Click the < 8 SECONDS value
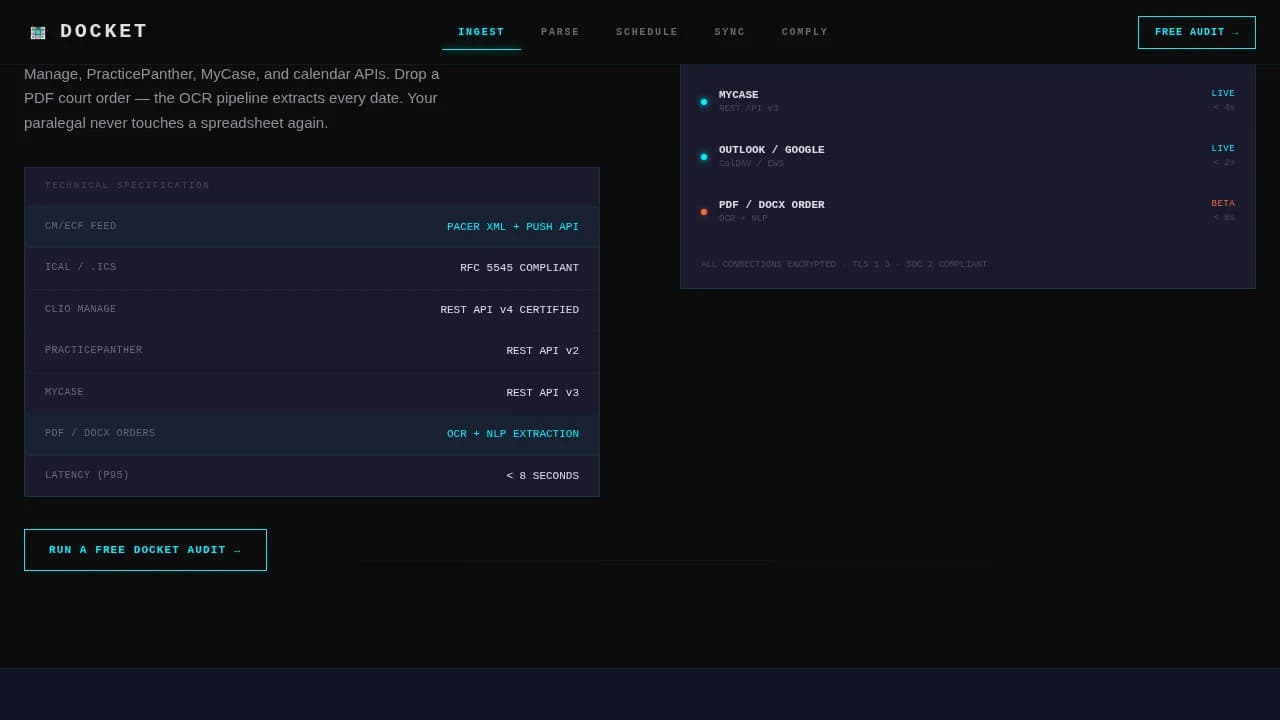 click(x=542, y=476)
